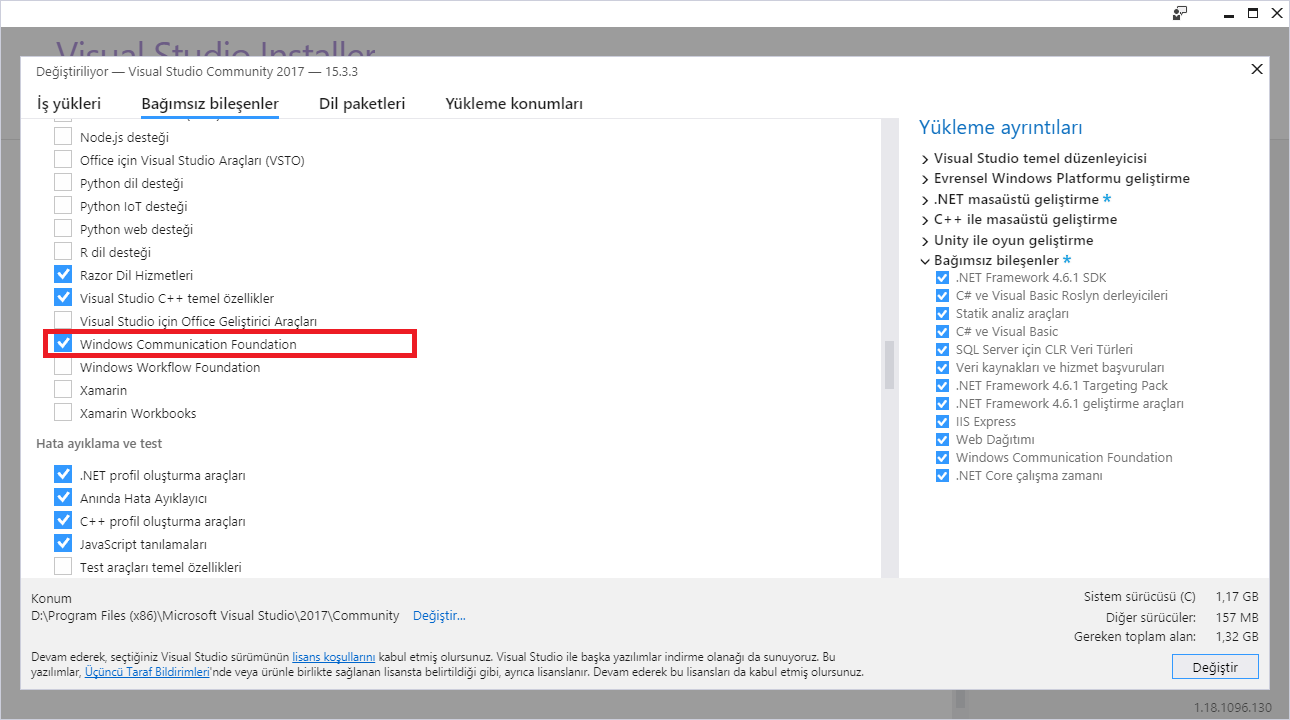The image size is (1290, 720).
Task: Tick the Xamarin checkbox
Action: [x=63, y=390]
